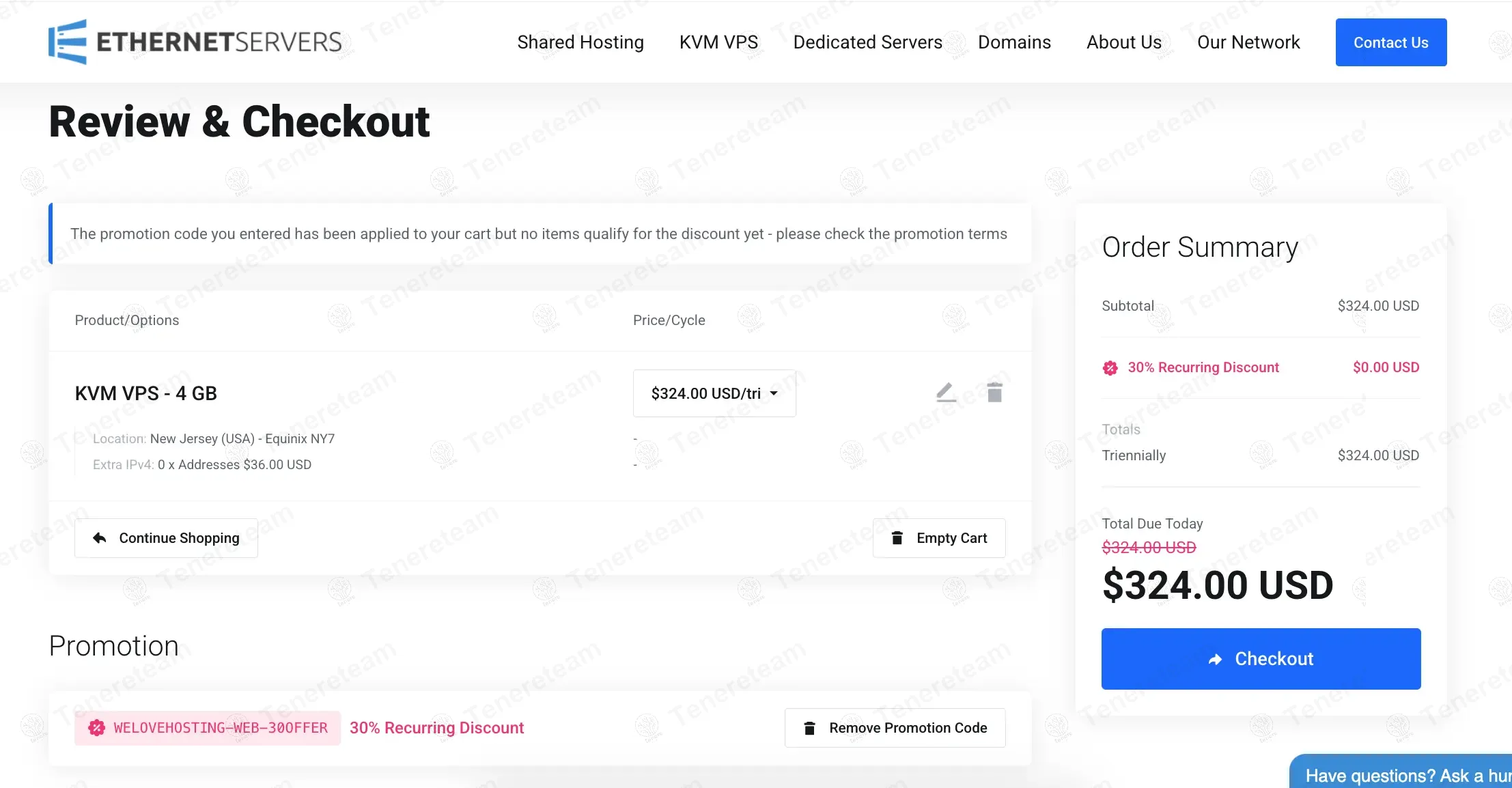Delete KVM VPS item with trash icon
Viewport: 1512px width, 788px height.
point(994,393)
